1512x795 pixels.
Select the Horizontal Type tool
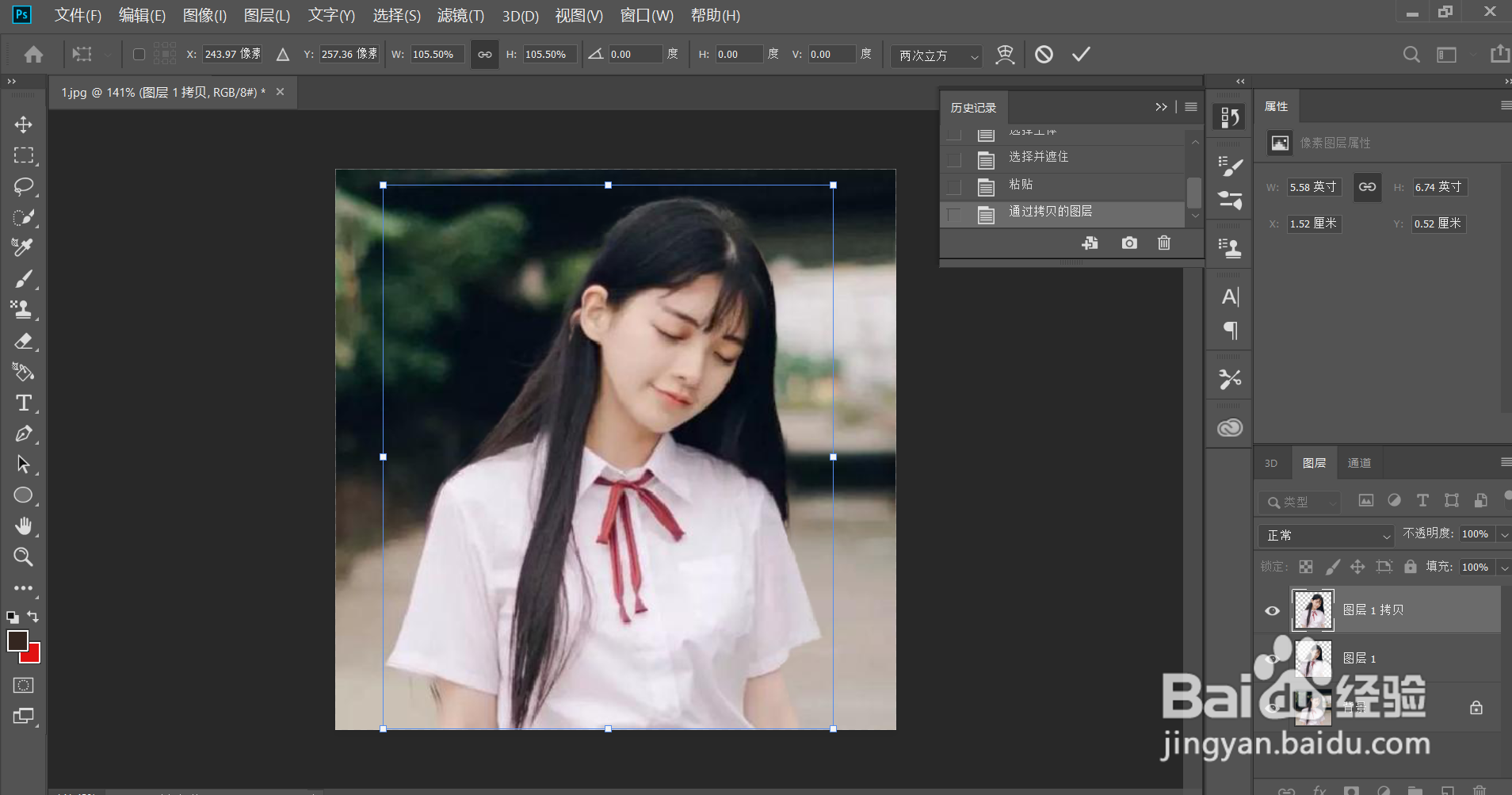(23, 403)
